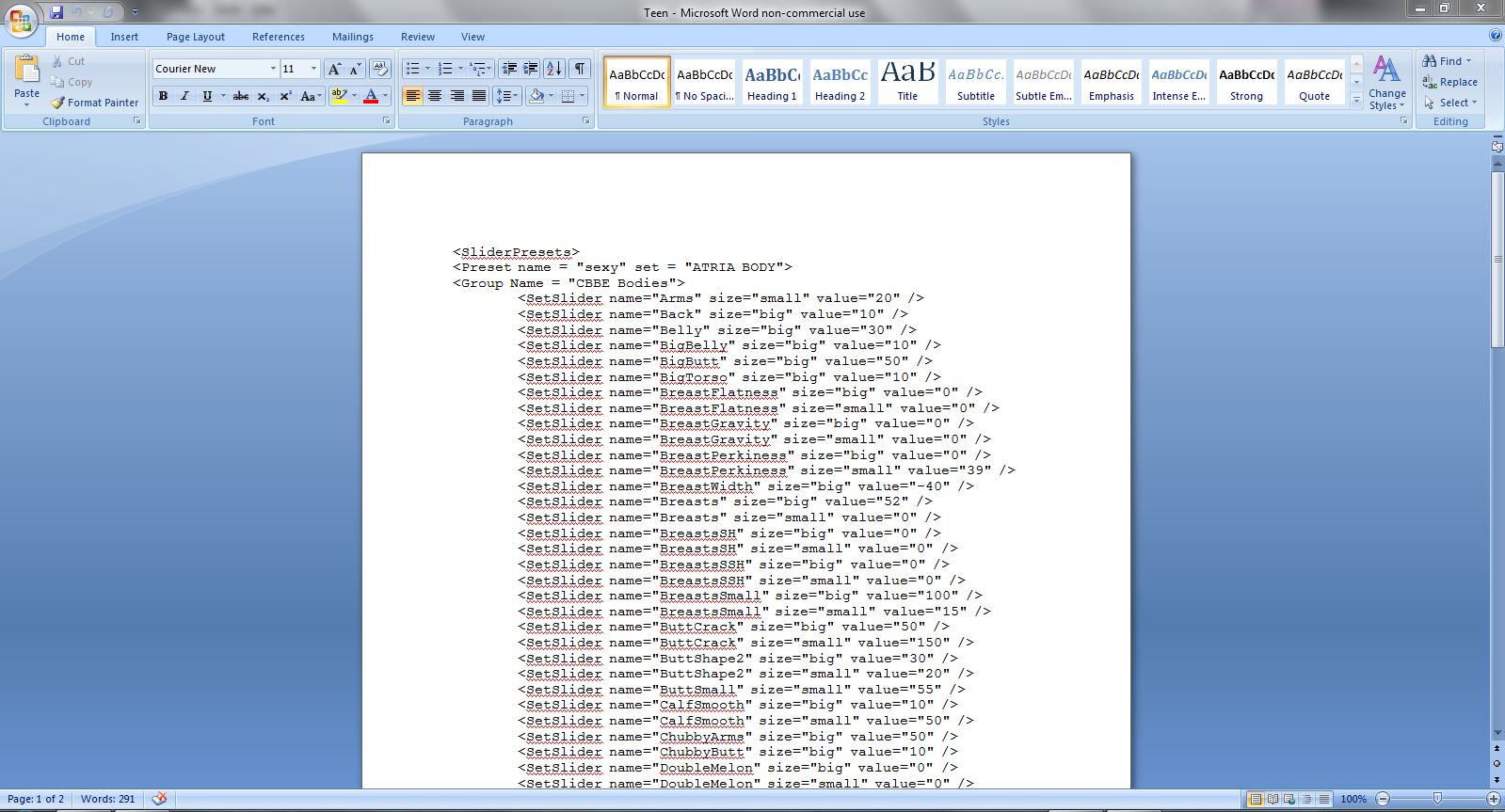Click the zoom level 100% button
This screenshot has width=1505, height=812.
pos(1353,799)
